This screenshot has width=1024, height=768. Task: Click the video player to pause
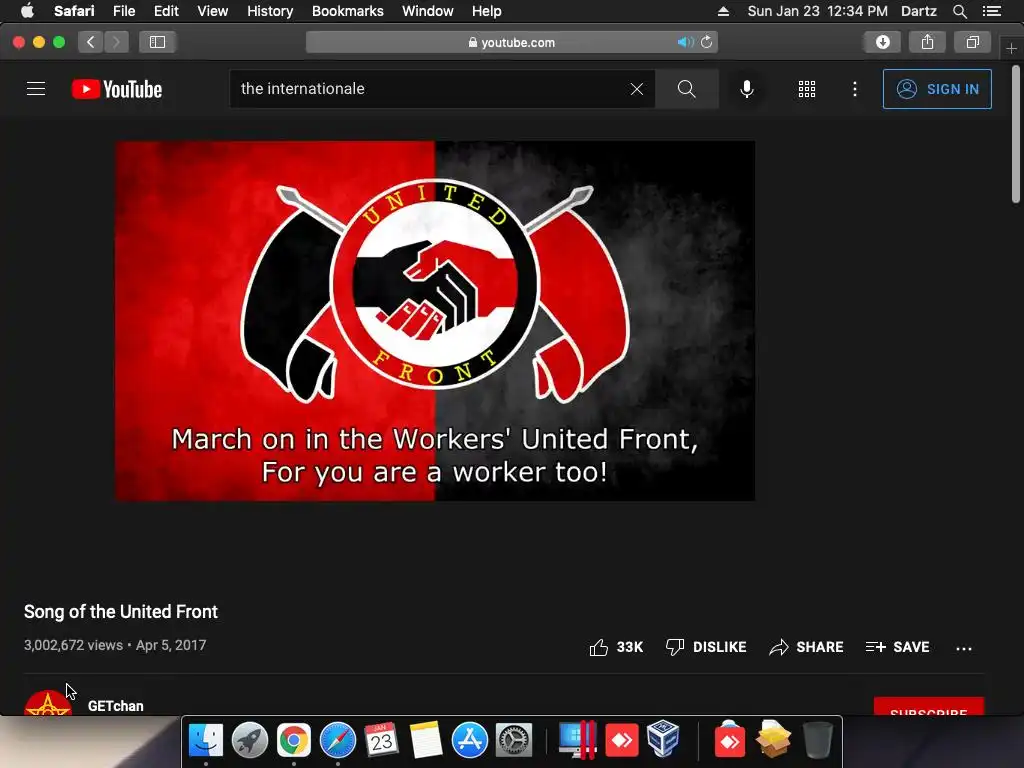tap(435, 321)
